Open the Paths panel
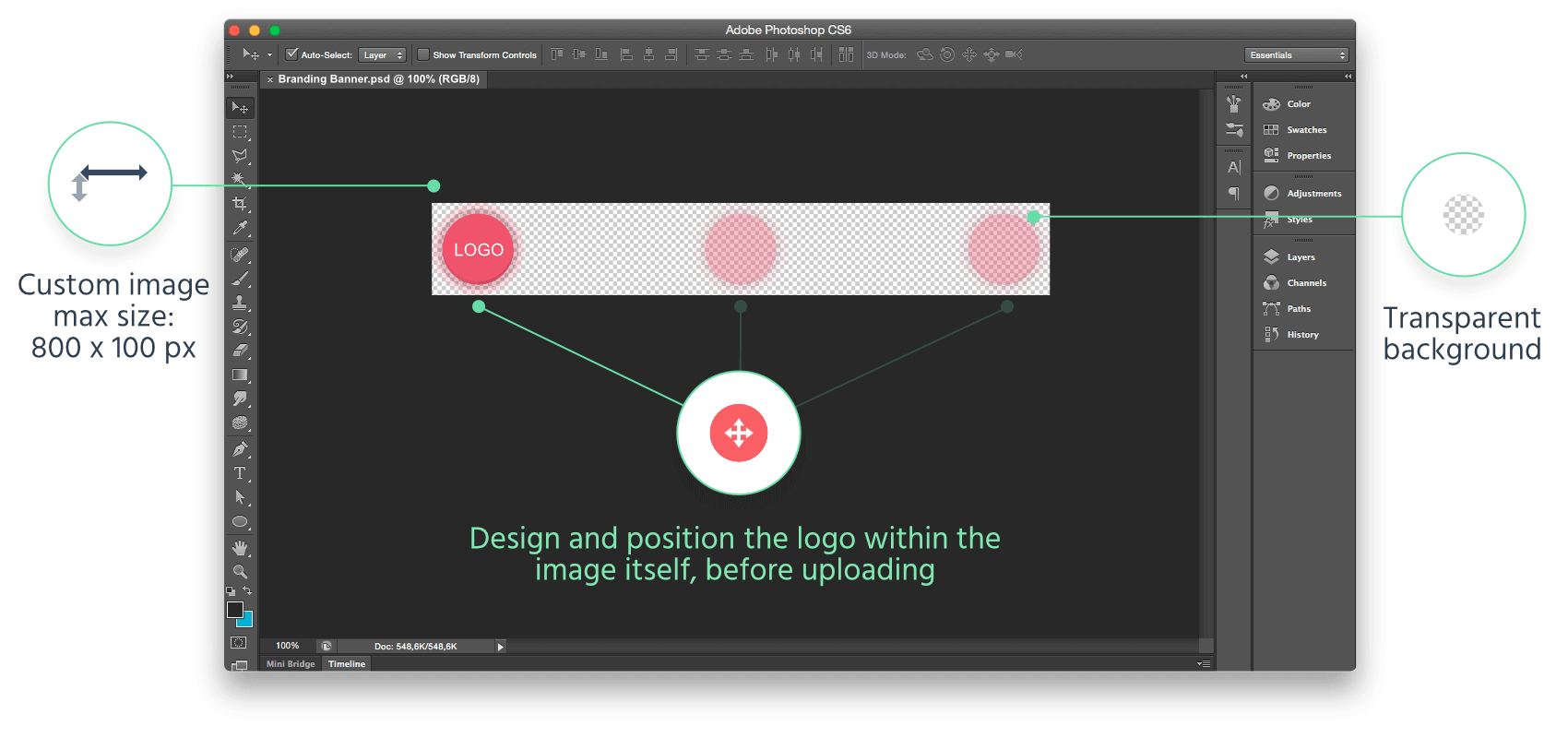This screenshot has height=738, width=1568. click(1299, 309)
